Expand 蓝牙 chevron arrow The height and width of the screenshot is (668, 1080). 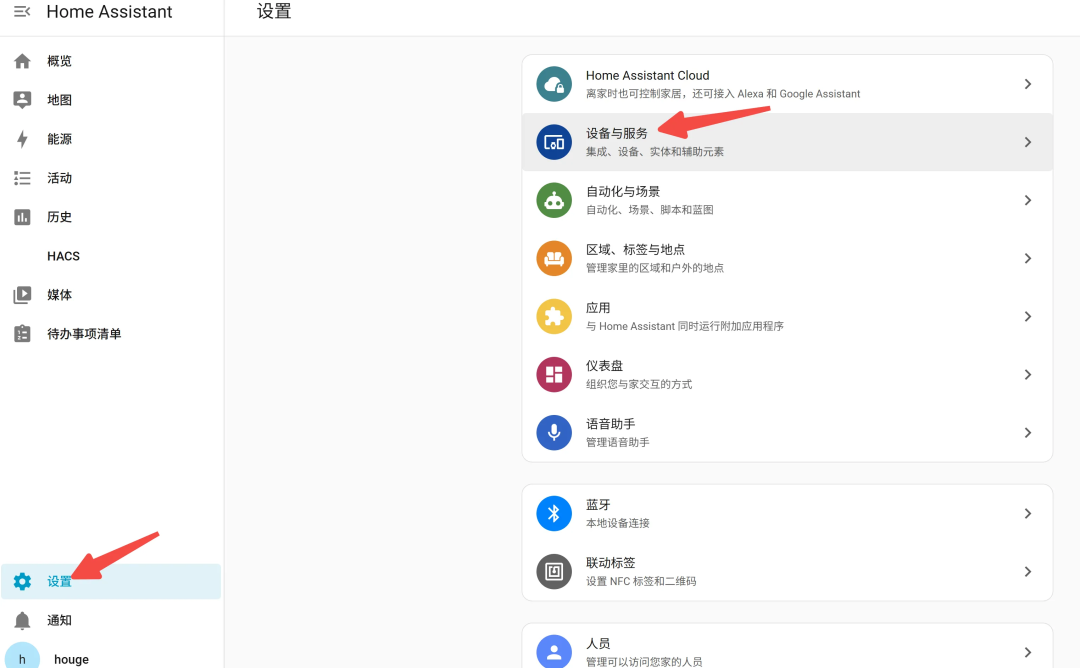click(1028, 514)
